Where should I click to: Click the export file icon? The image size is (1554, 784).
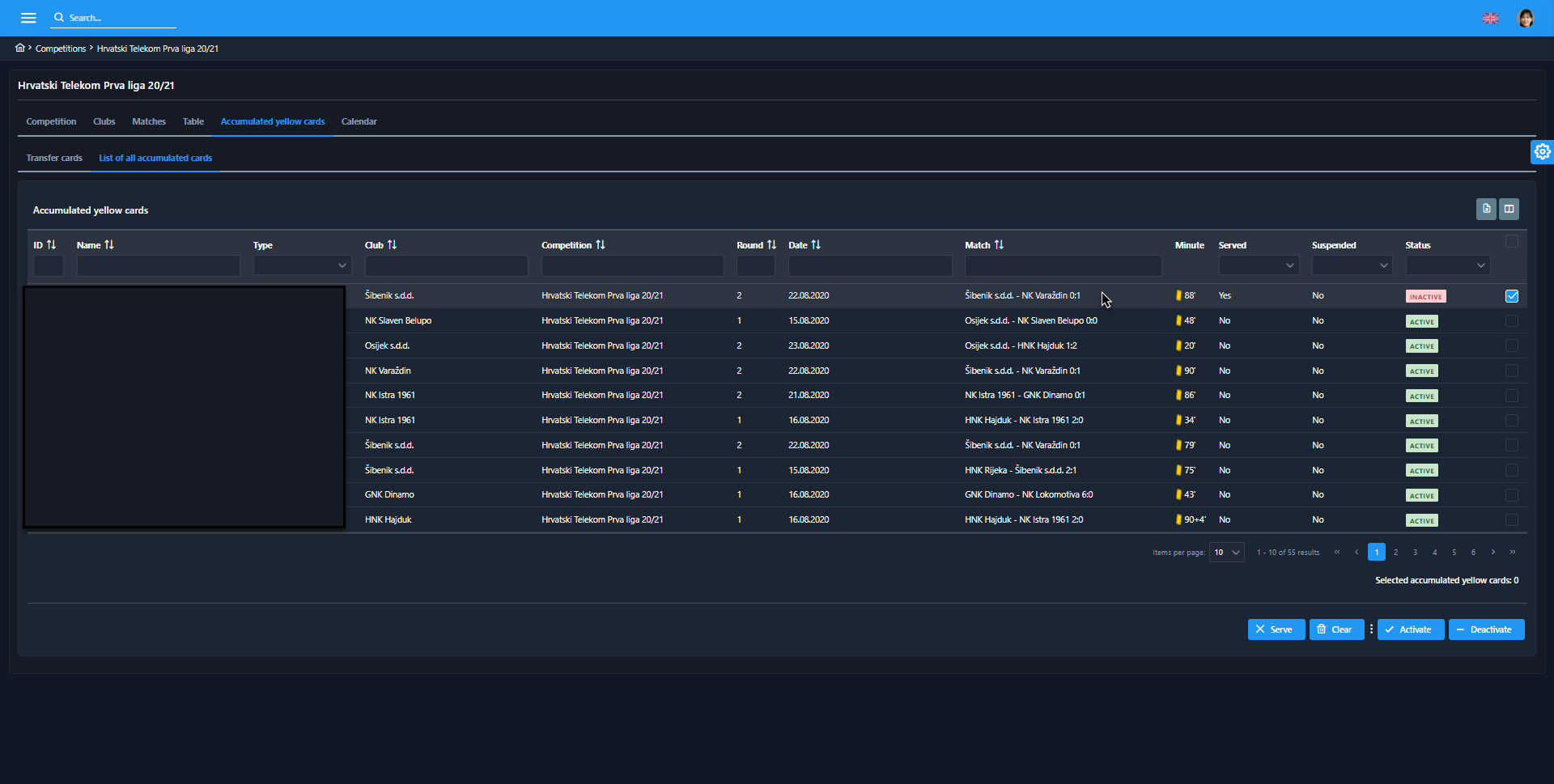coord(1486,209)
